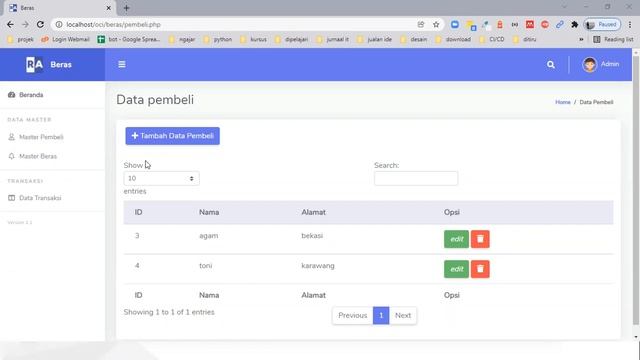This screenshot has height=360, width=640.
Task: Bookmark this page with star icon
Action: click(436, 24)
